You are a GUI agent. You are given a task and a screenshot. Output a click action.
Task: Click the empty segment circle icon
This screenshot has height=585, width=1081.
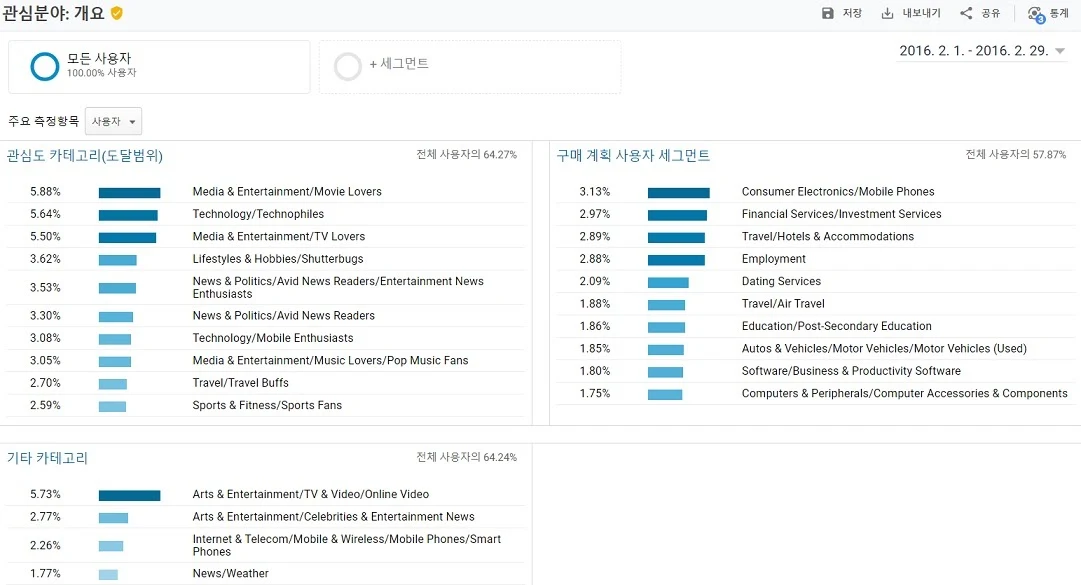347,67
